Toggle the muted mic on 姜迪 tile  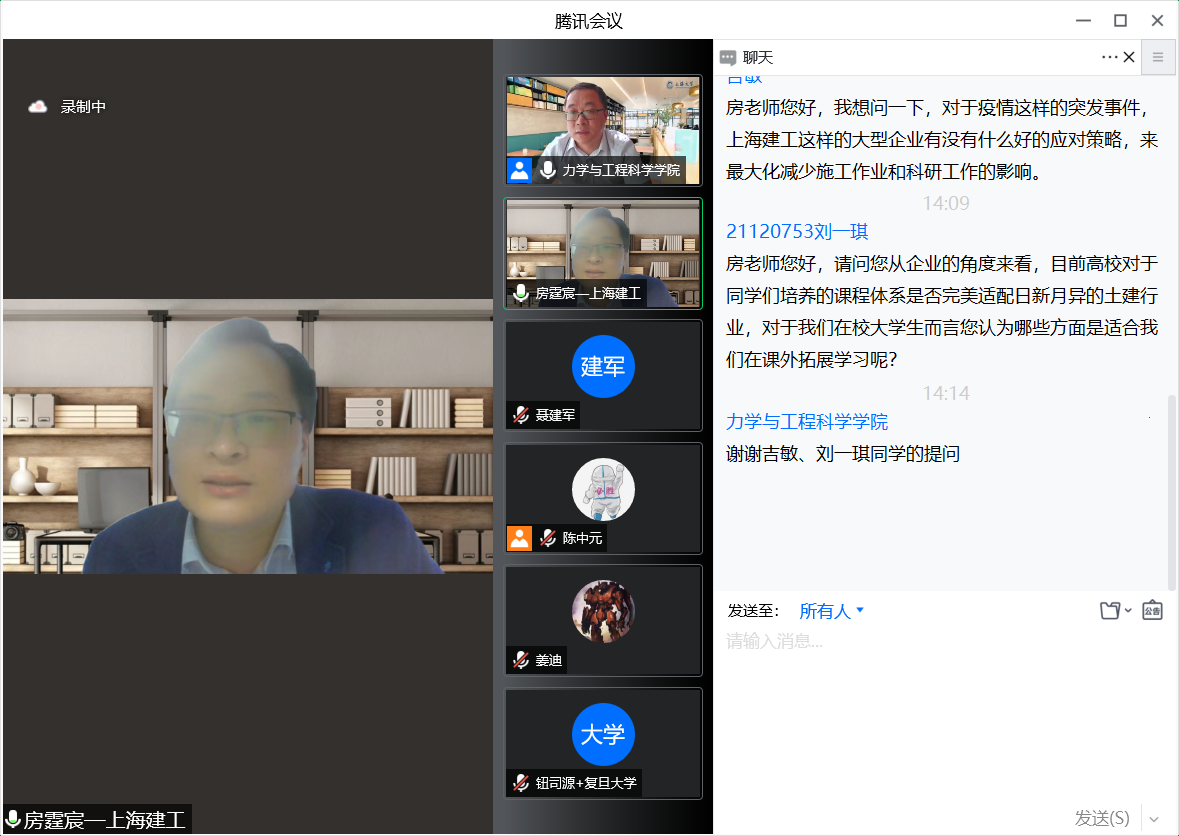point(521,660)
